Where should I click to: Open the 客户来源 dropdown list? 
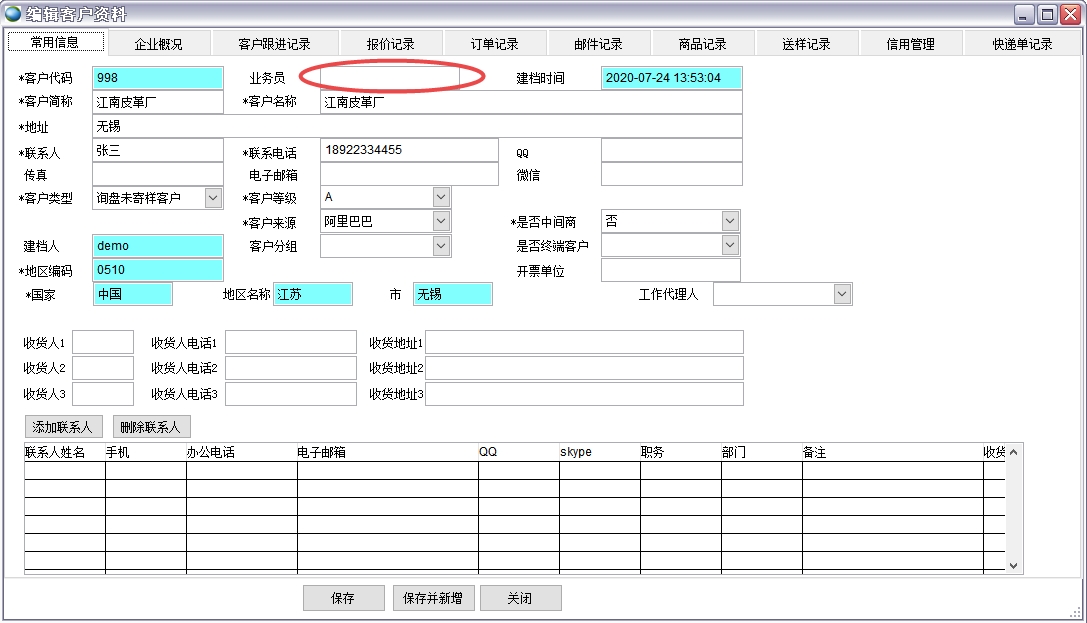441,222
